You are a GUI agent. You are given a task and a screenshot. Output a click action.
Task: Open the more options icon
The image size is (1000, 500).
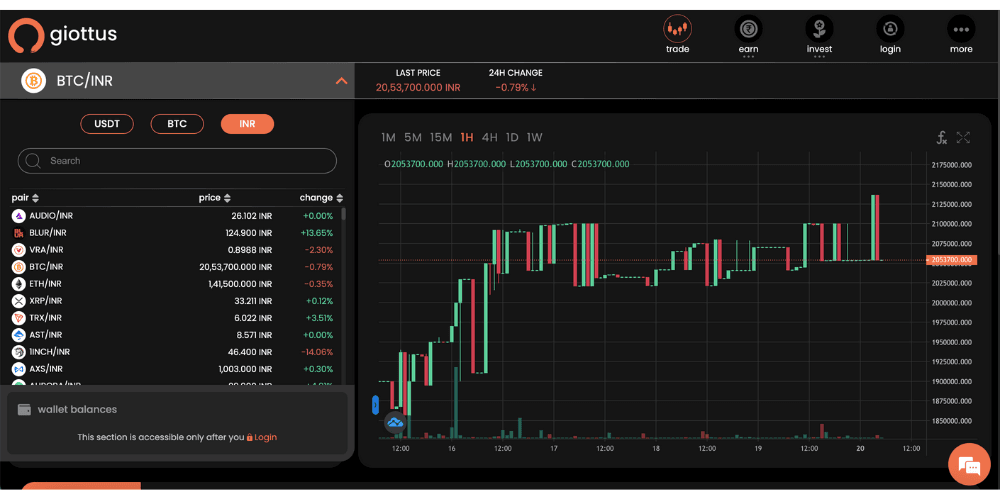961,28
